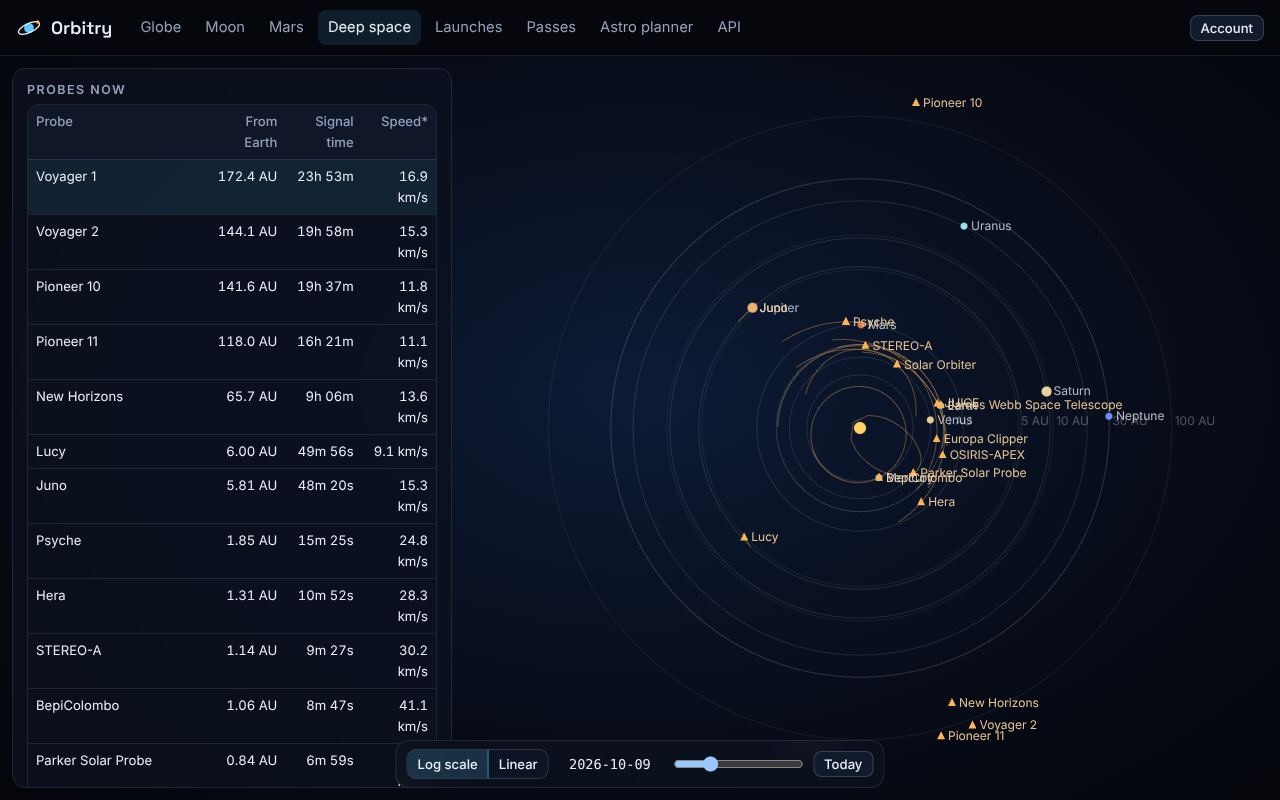Select the STEREO-A triangle marker
Screen dimensions: 1280x800
point(865,346)
